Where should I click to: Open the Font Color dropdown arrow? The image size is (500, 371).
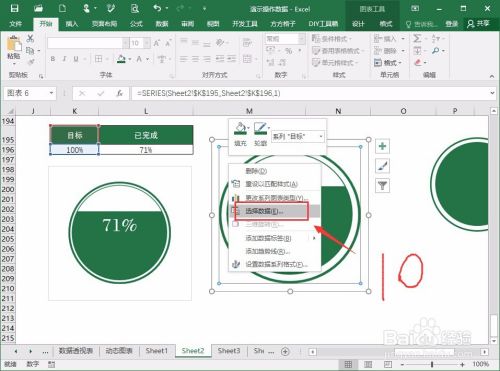[147, 59]
